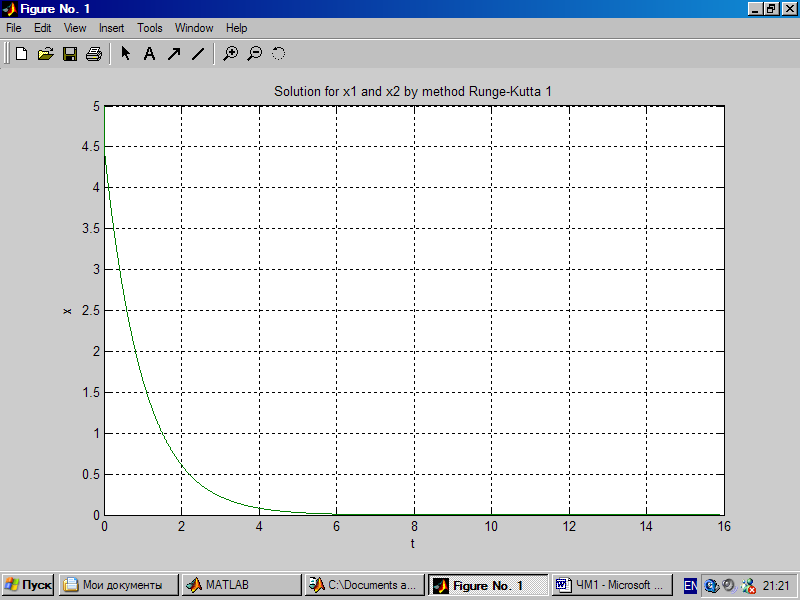Open a file using the folder icon
This screenshot has height=600, width=800.
45,54
